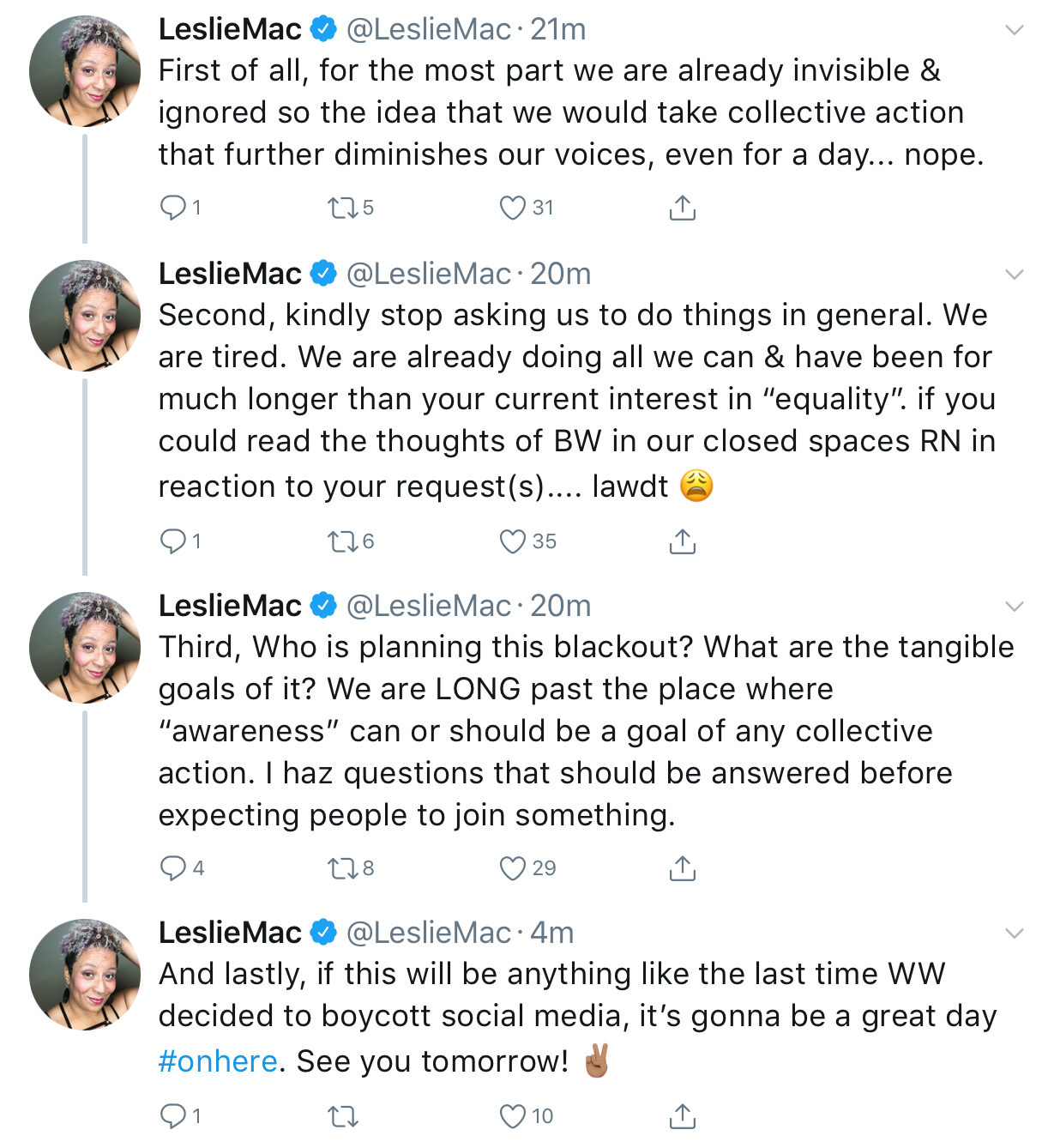Share the 'And lastly' tweet
Viewport: 1042px width, 1148px height.
point(682,1116)
